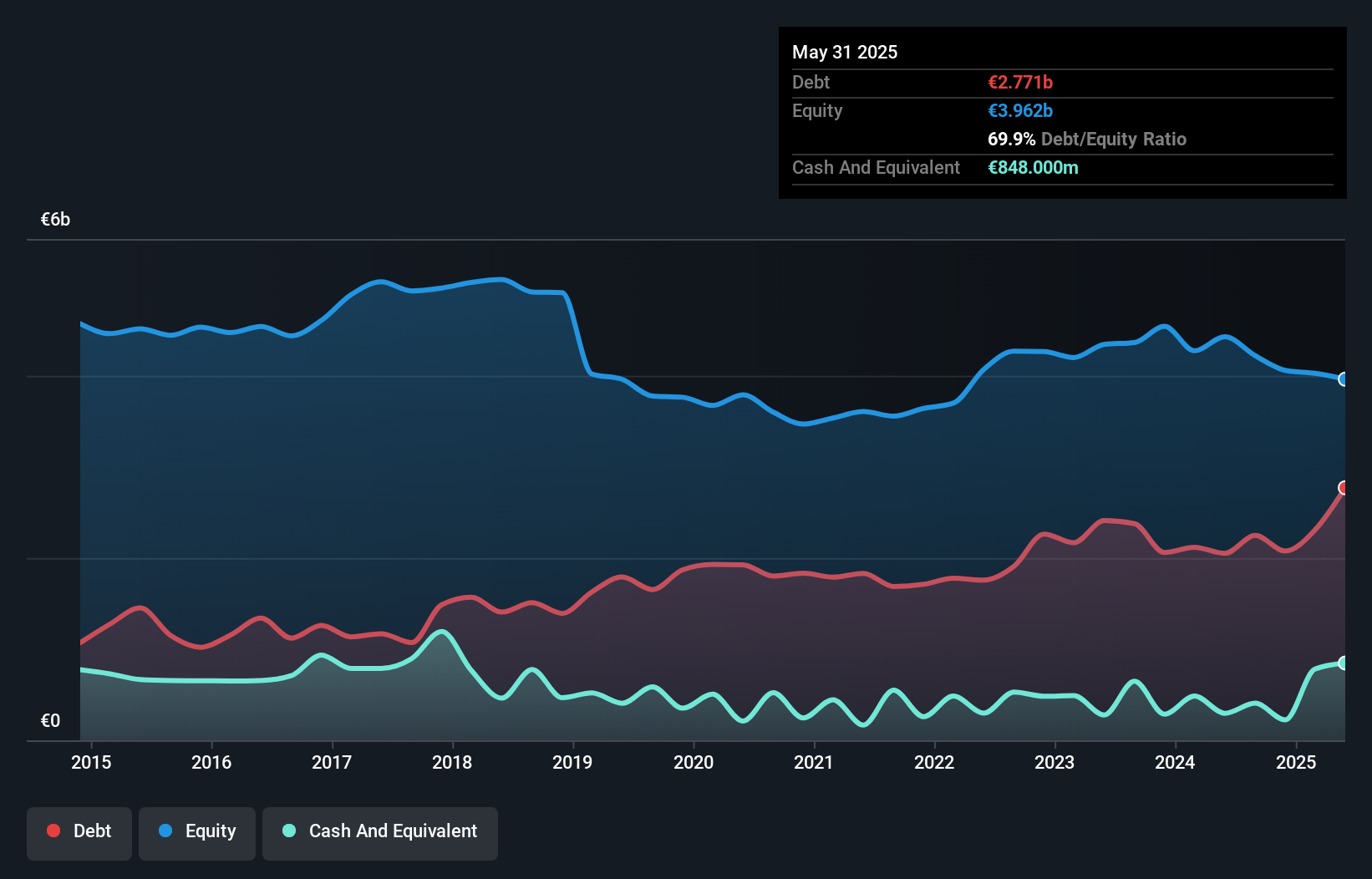Click the €6b y-axis label
1372x879 pixels.
tap(56, 220)
